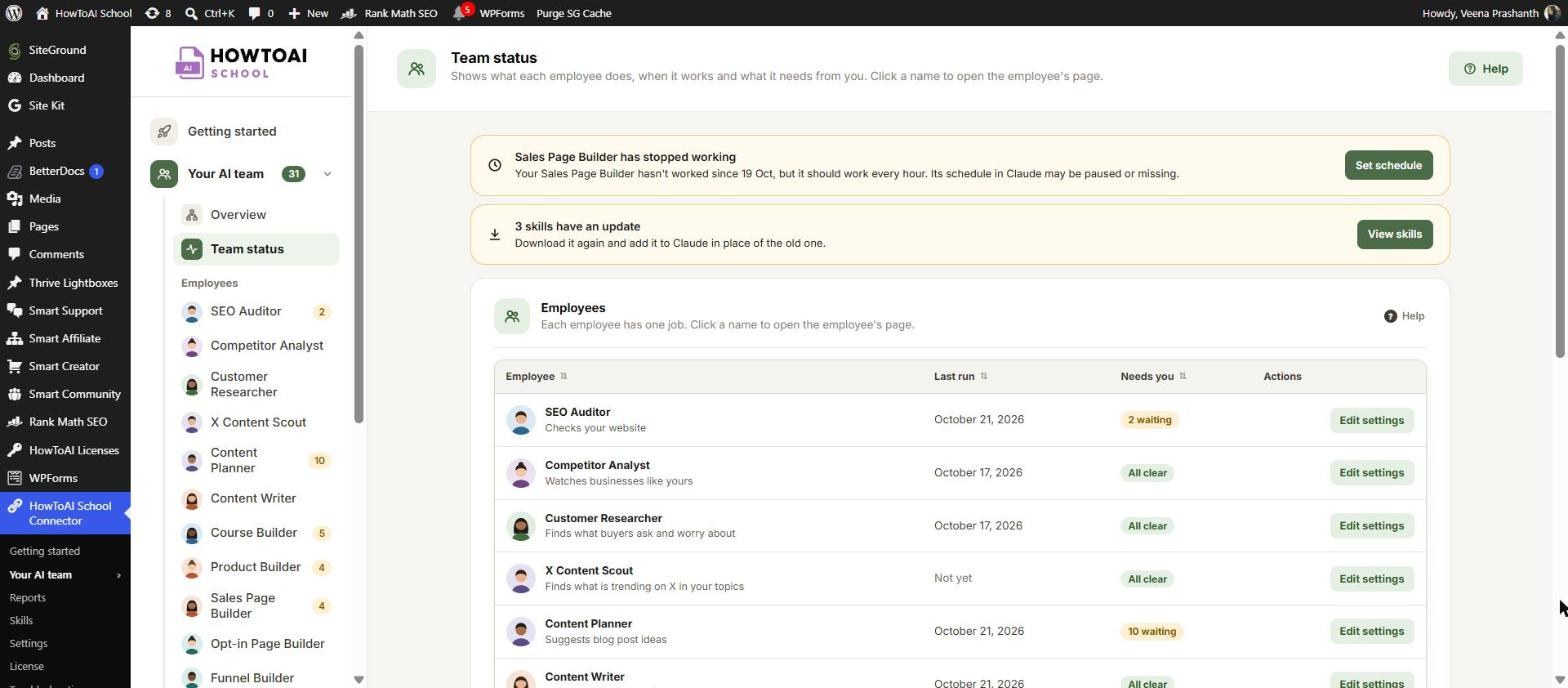This screenshot has height=688, width=1568.
Task: Click the Getting started rocket icon
Action: [164, 132]
